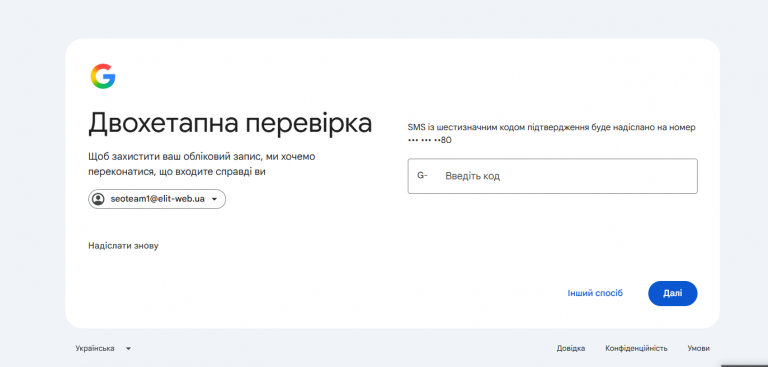Click the Щоб захистити ваш обліковий запис text
The image size is (768, 367).
coord(202,164)
